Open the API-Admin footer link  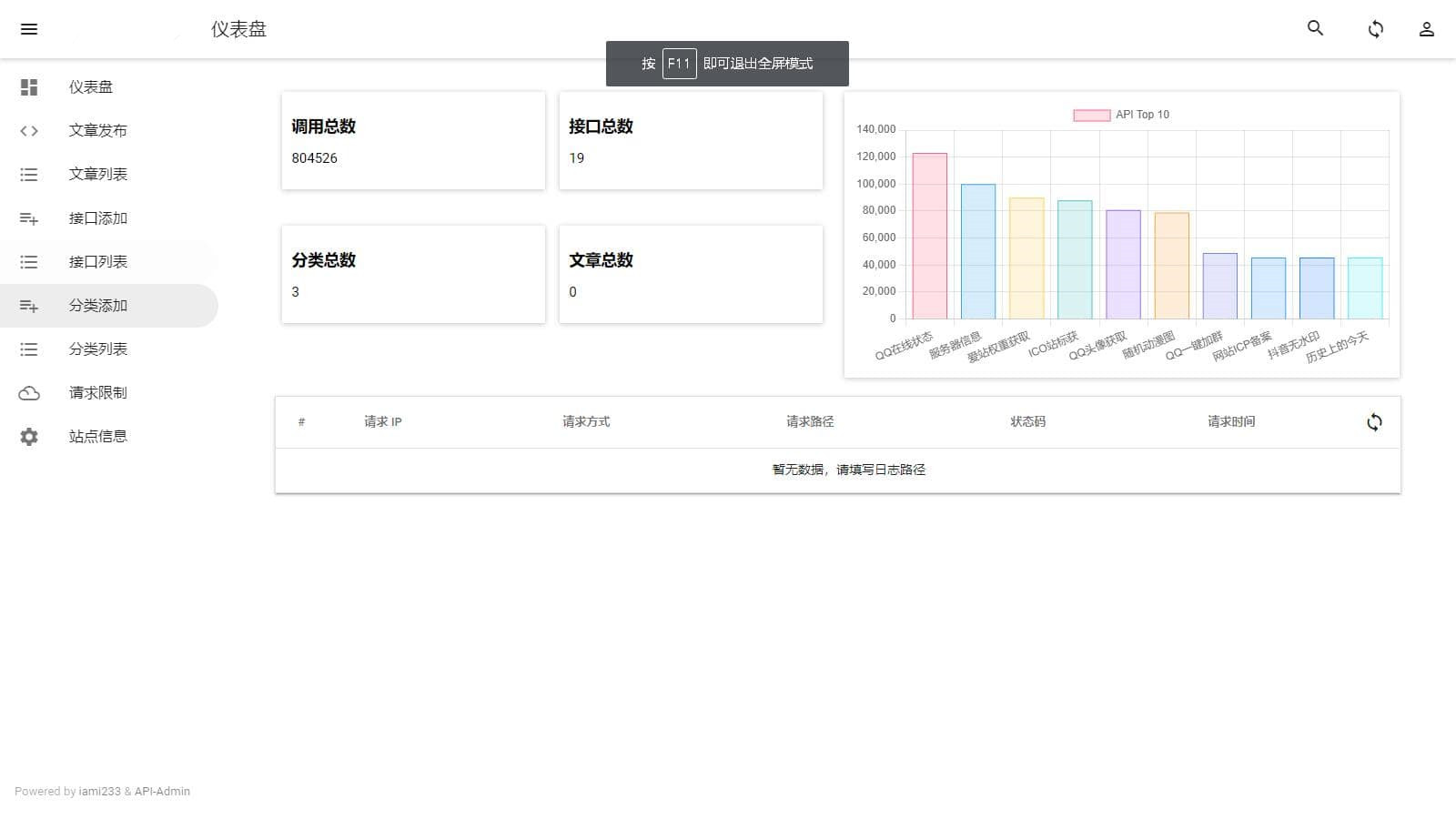pos(162,792)
